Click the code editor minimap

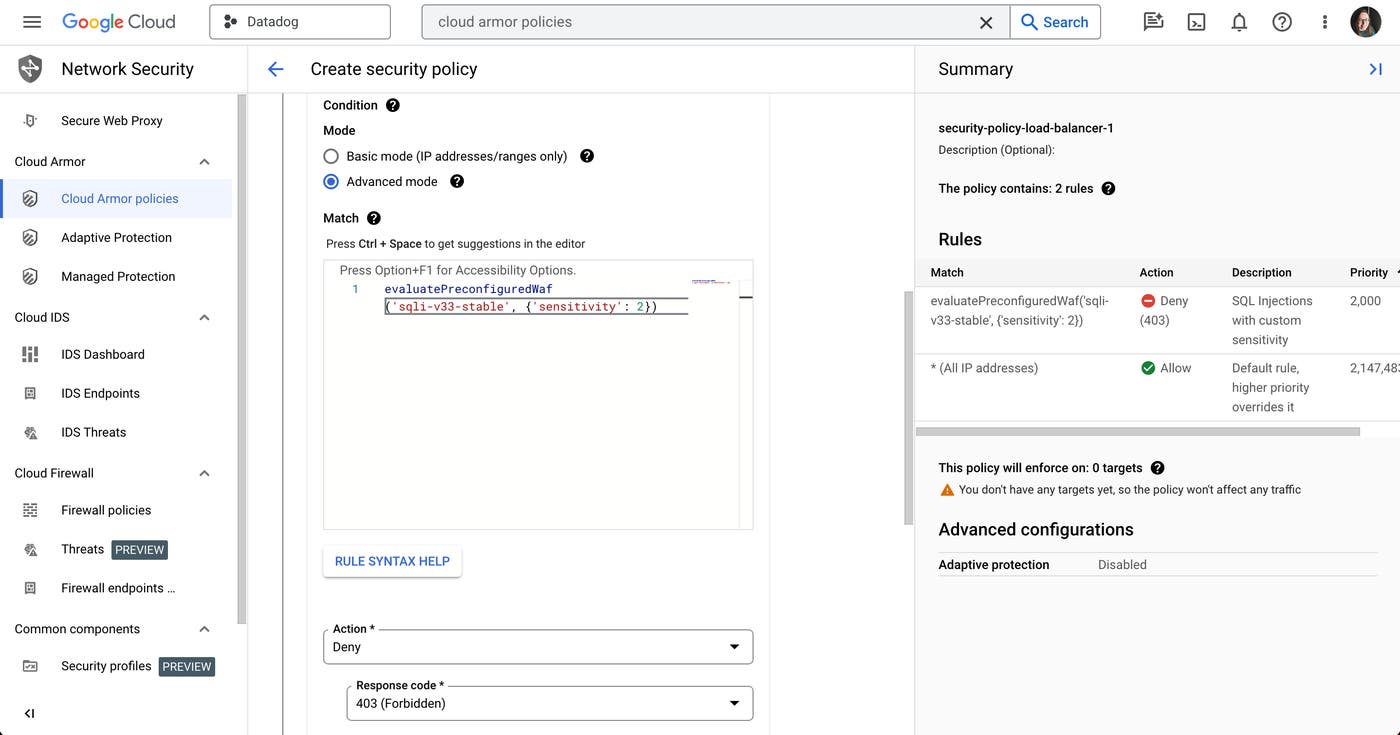point(711,283)
